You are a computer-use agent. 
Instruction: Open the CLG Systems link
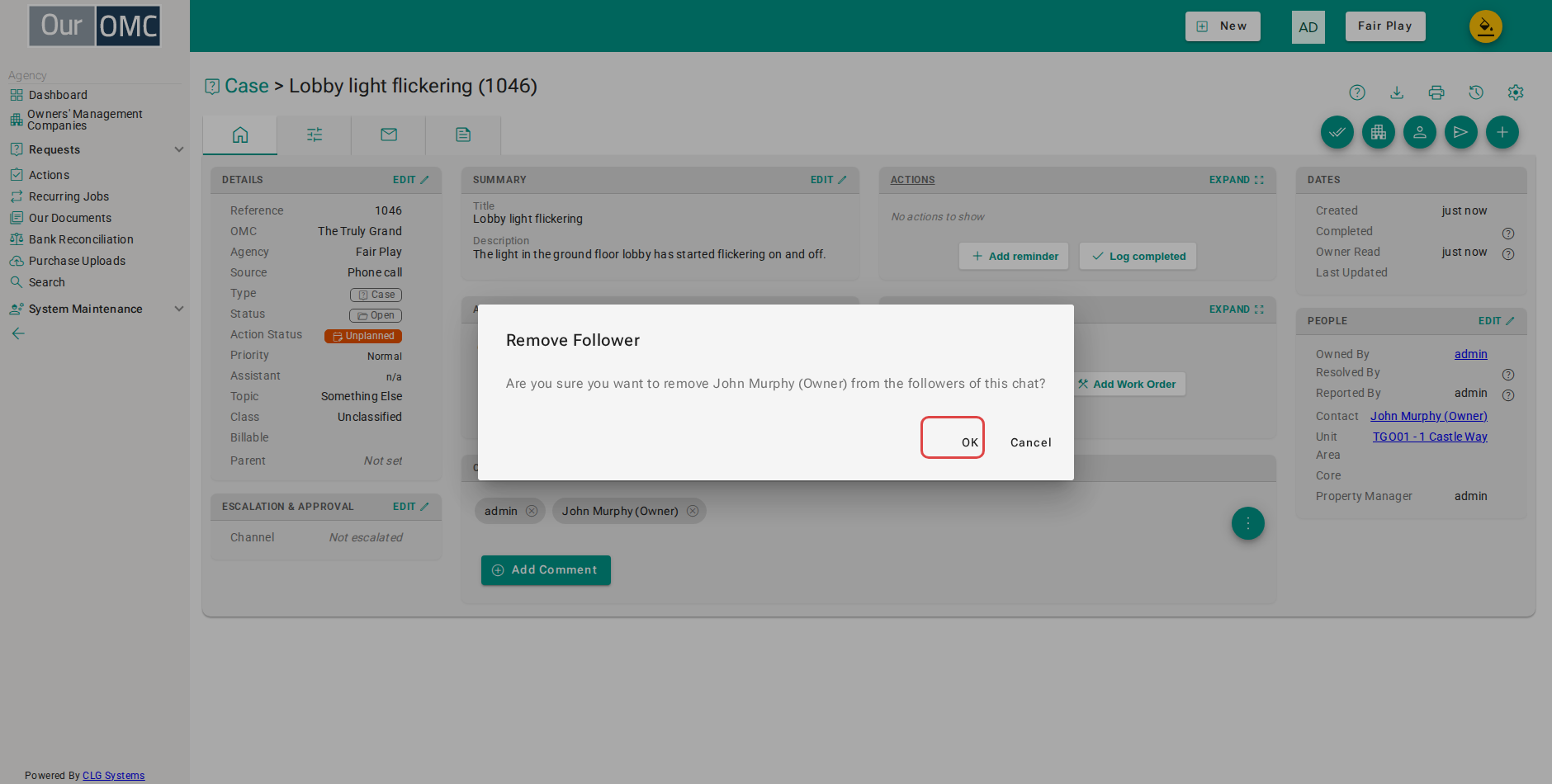pyautogui.click(x=113, y=776)
